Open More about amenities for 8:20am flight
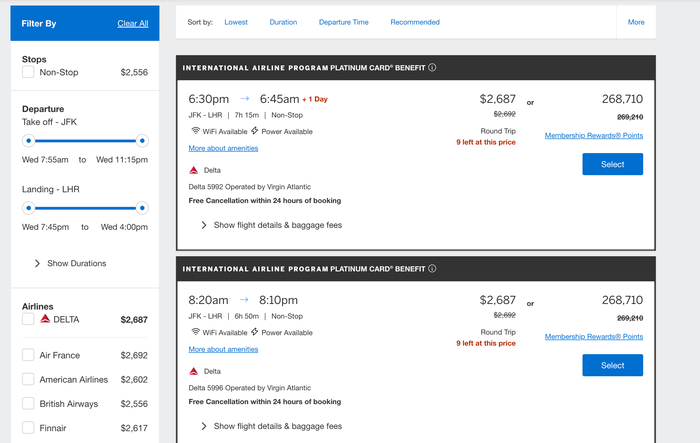The width and height of the screenshot is (700, 443). pyautogui.click(x=223, y=349)
